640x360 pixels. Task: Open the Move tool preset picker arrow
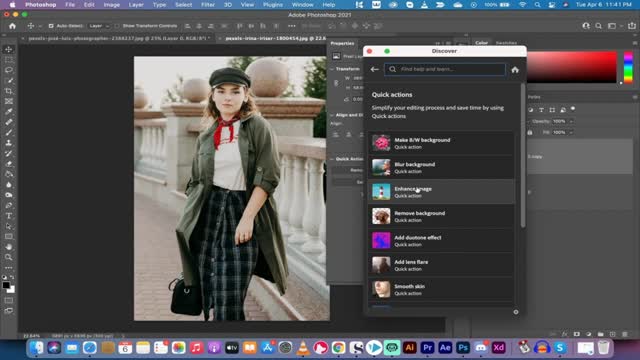[40, 26]
